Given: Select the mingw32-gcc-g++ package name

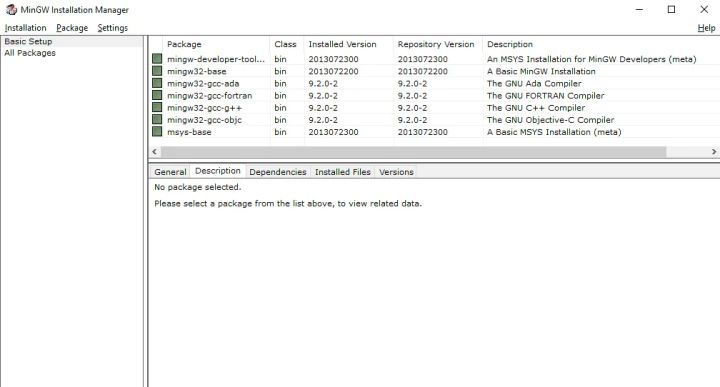Looking at the screenshot, I should [204, 107].
